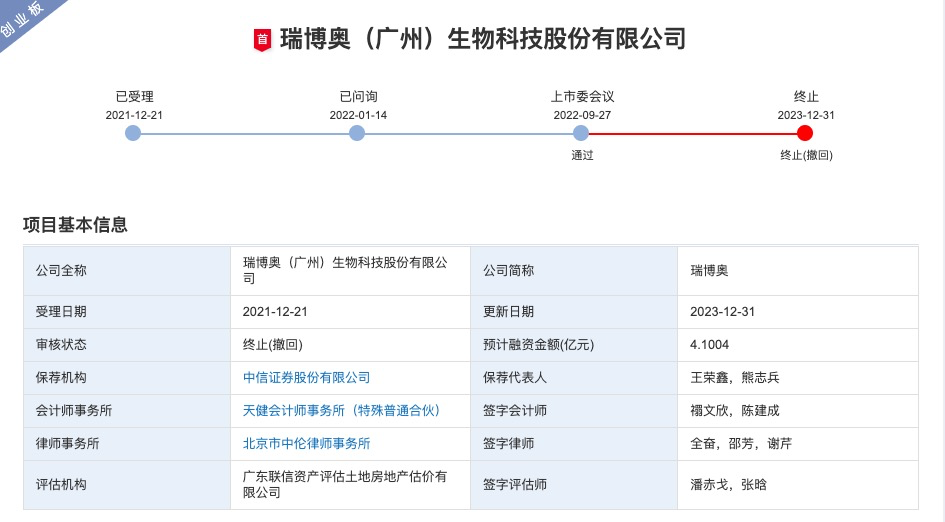The height and width of the screenshot is (522, 945).
Task: Click the 禤文欣, 陈建成 cell
Action: 798,411
